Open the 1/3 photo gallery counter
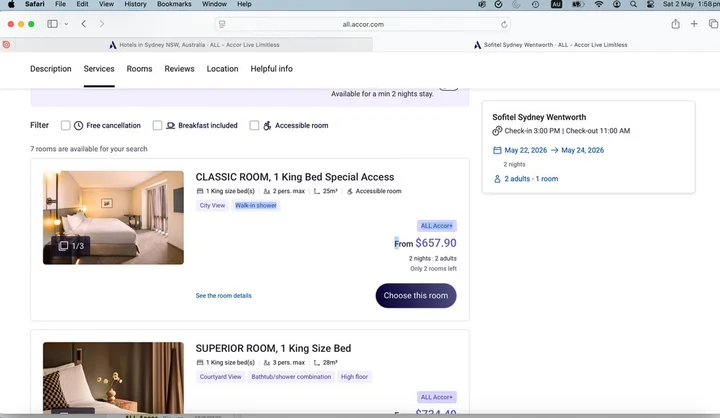The height and width of the screenshot is (418, 720). 71,246
